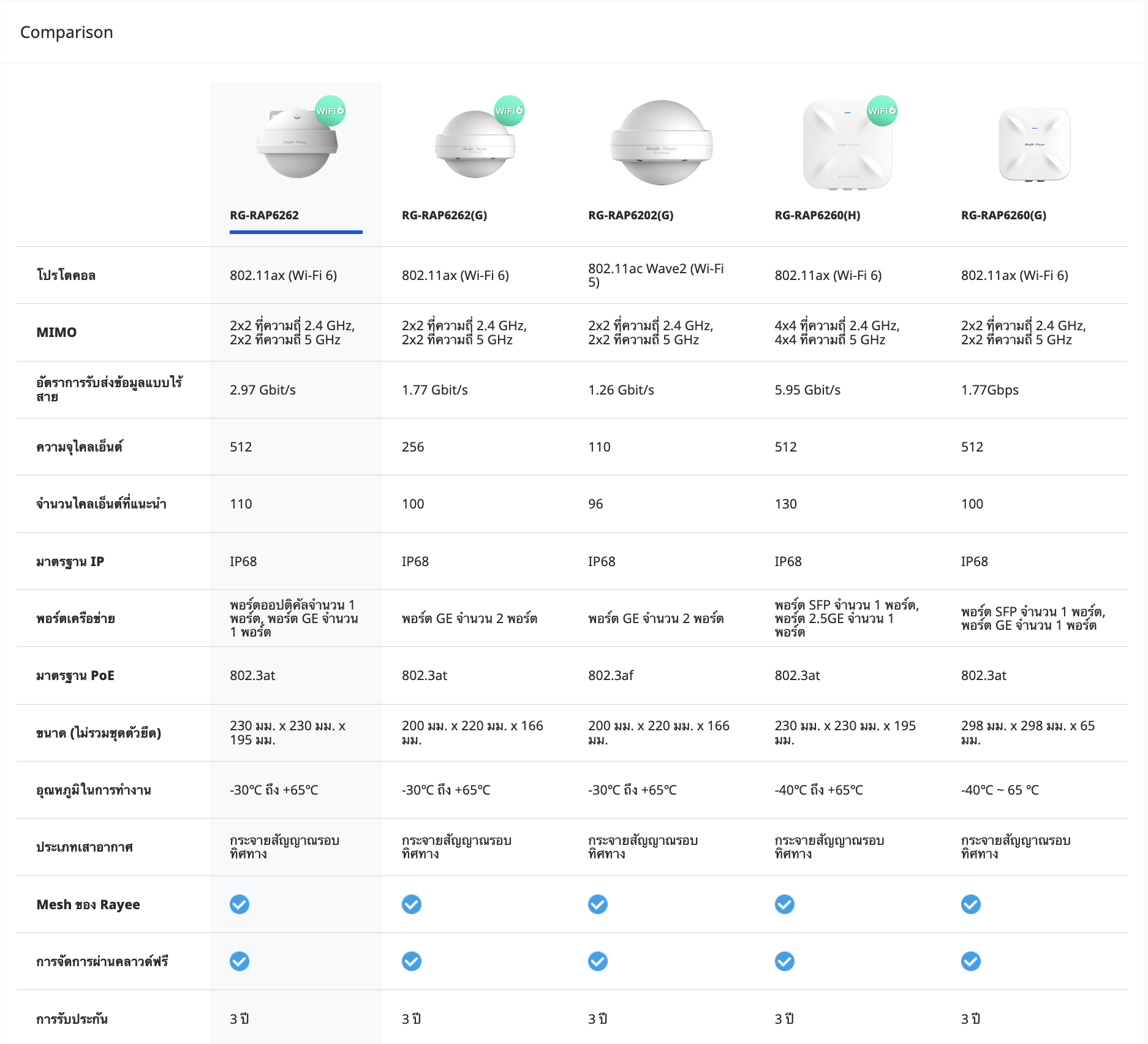Click the WiFi 6 badge on RG-RAP6260(H)

[x=882, y=111]
